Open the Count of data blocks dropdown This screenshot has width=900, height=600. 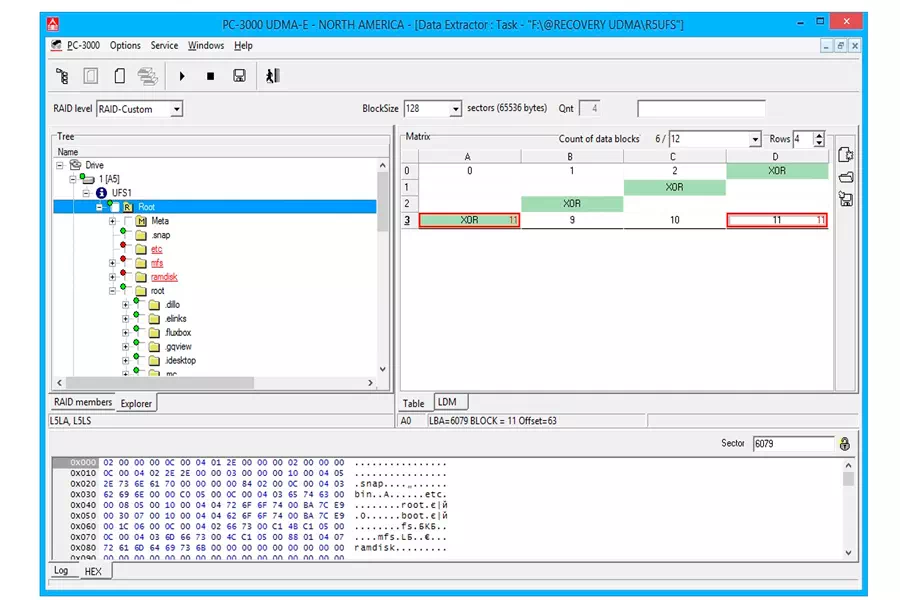coord(755,139)
